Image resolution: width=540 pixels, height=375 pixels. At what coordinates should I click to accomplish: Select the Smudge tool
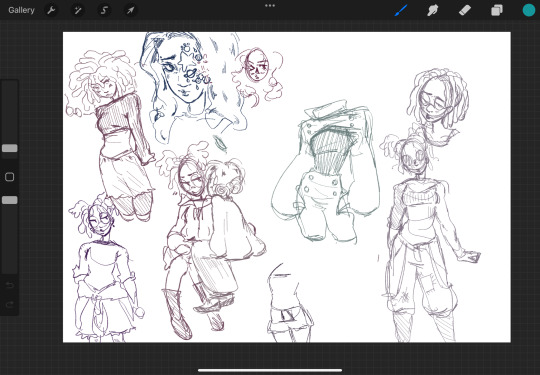click(x=433, y=10)
